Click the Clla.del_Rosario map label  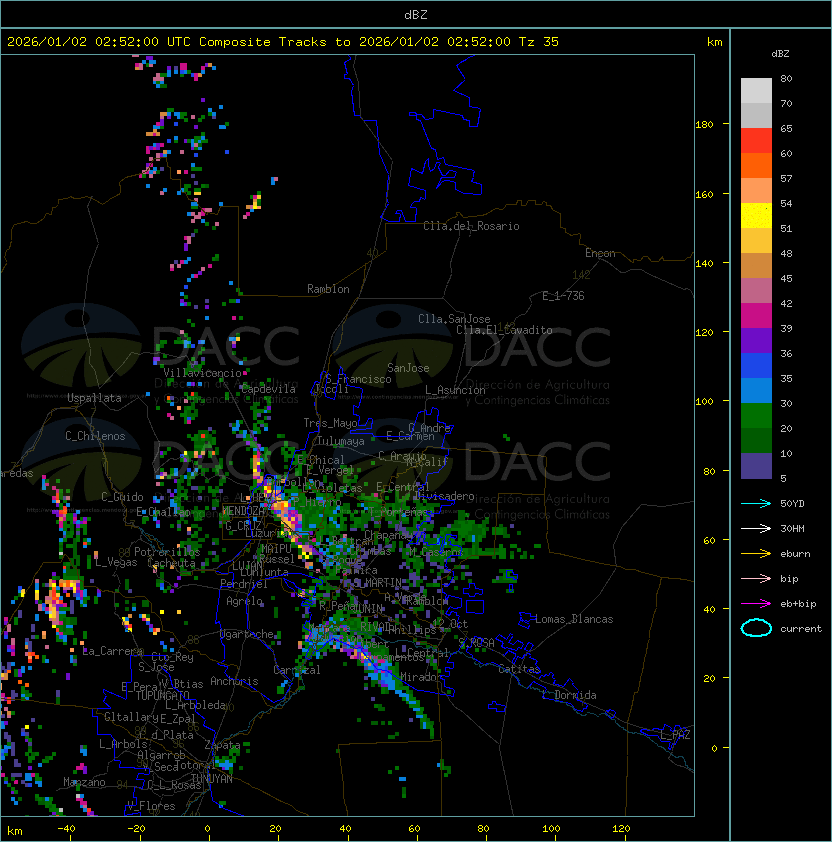[x=471, y=226]
